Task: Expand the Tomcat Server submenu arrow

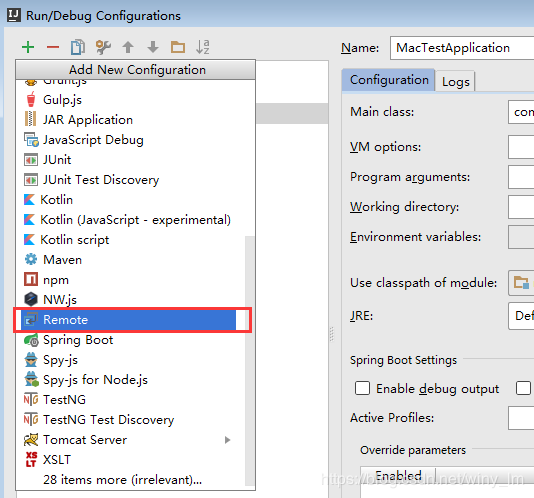Action: tap(227, 440)
